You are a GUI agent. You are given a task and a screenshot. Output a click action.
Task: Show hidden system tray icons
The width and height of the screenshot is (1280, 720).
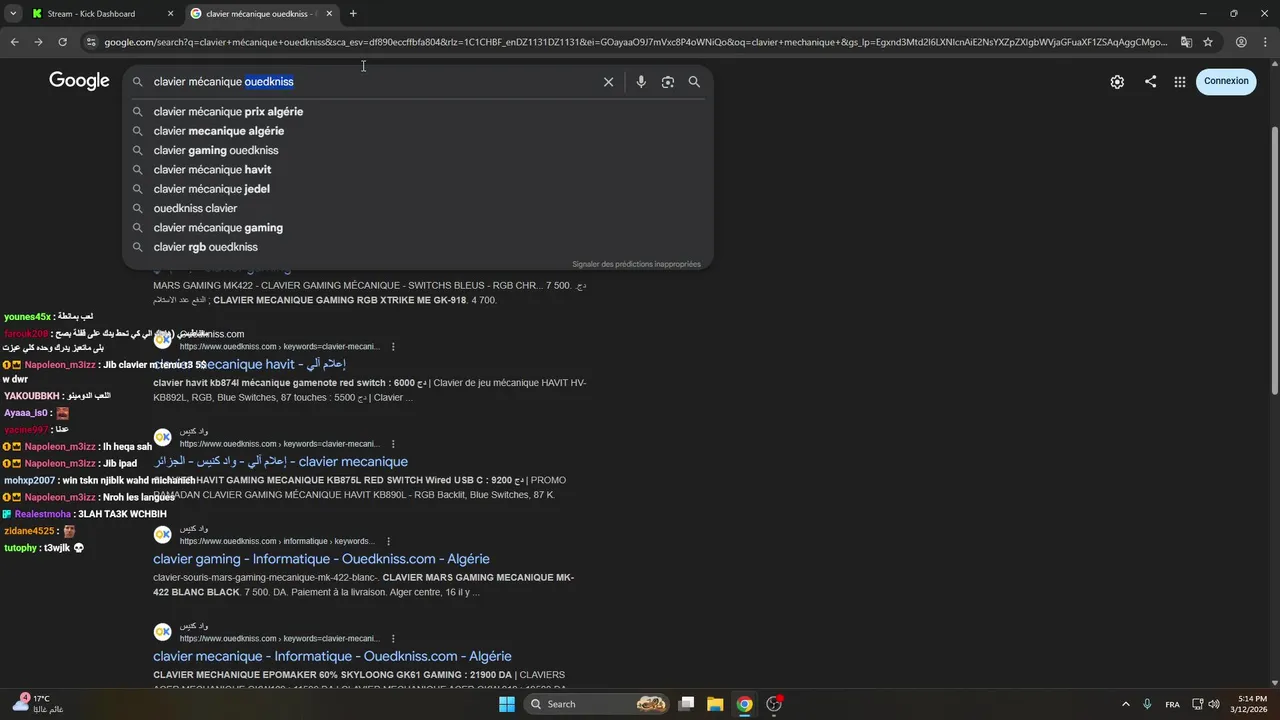tap(1125, 704)
